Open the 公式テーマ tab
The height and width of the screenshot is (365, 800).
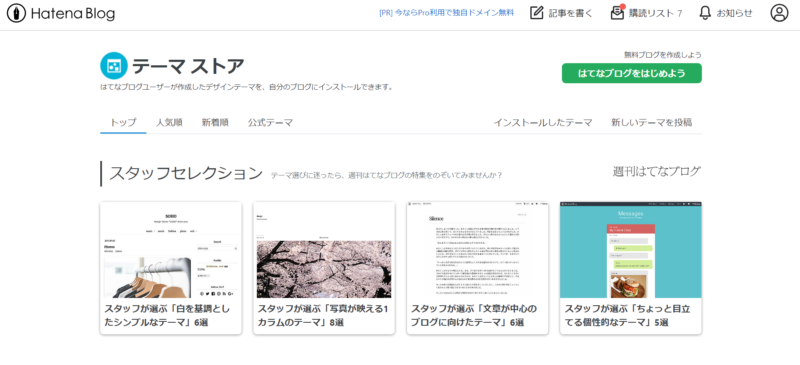[270, 123]
